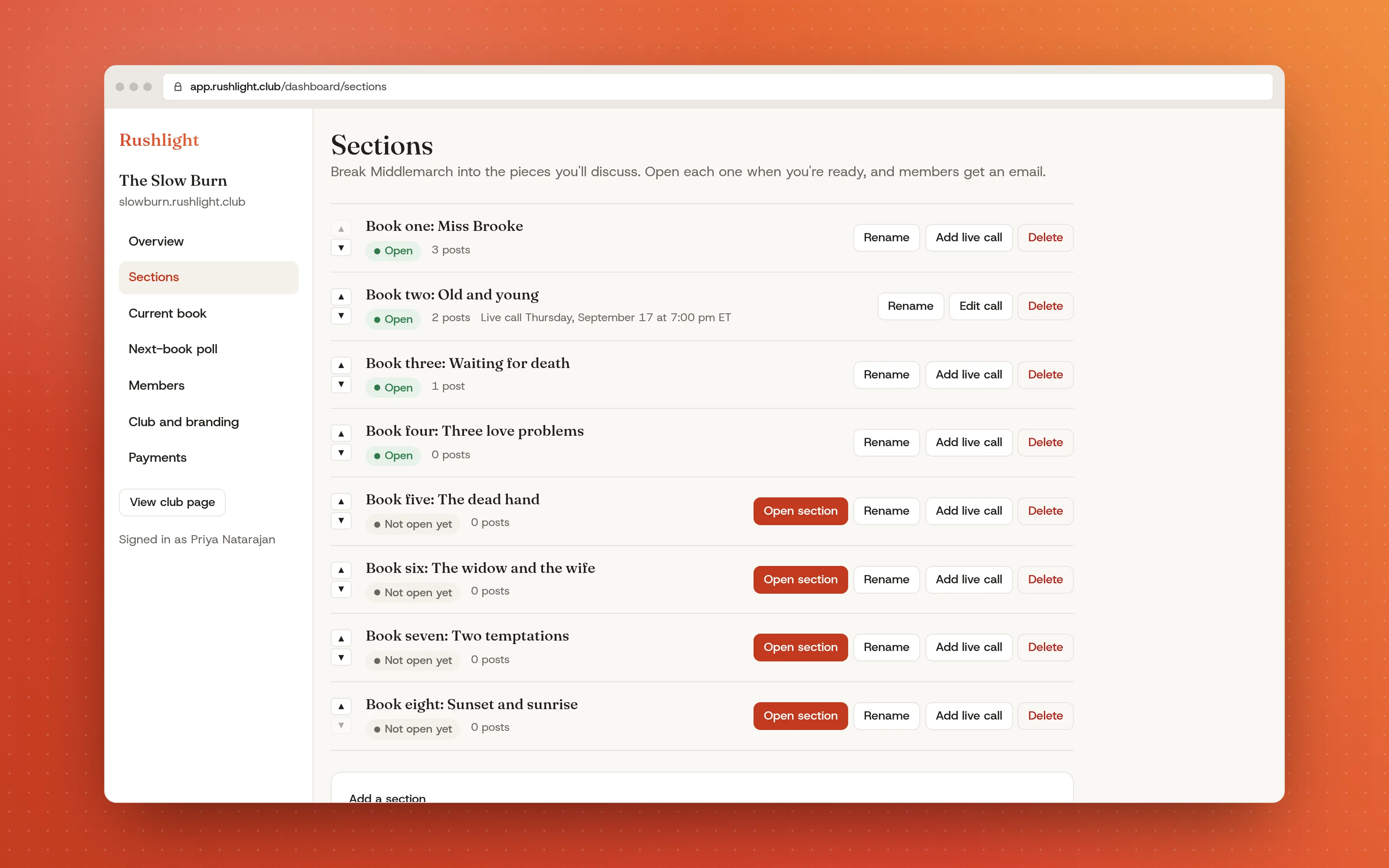The image size is (1389, 868).
Task: Click View club page button
Action: pyautogui.click(x=172, y=502)
